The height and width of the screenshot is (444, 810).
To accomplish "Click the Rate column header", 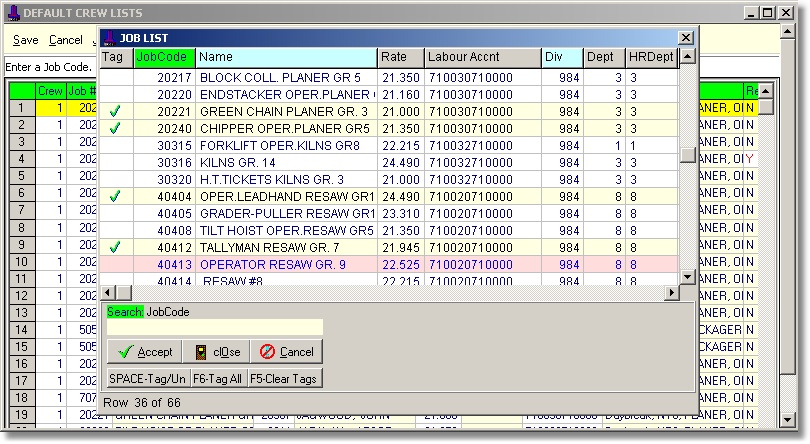I will click(400, 57).
